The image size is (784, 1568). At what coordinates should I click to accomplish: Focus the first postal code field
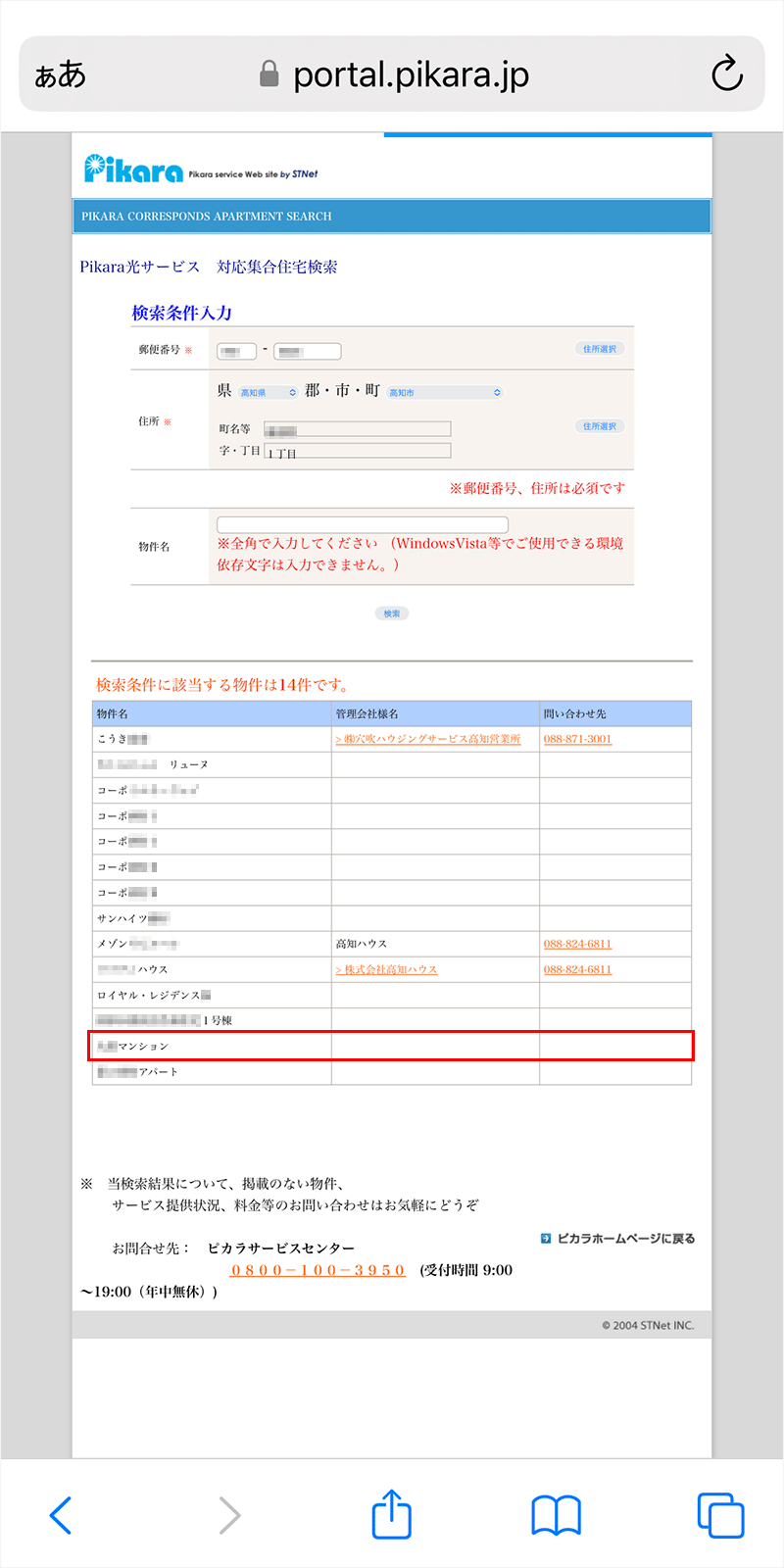pos(236,351)
